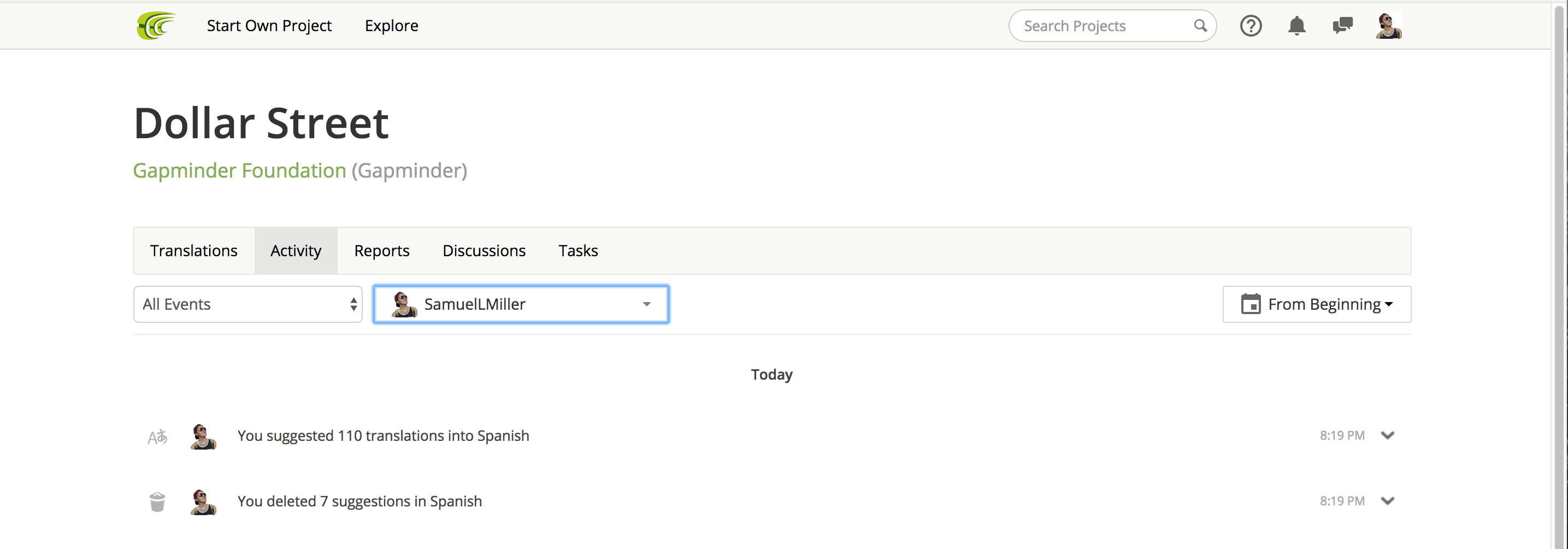Click Start Own Project link

tap(269, 26)
